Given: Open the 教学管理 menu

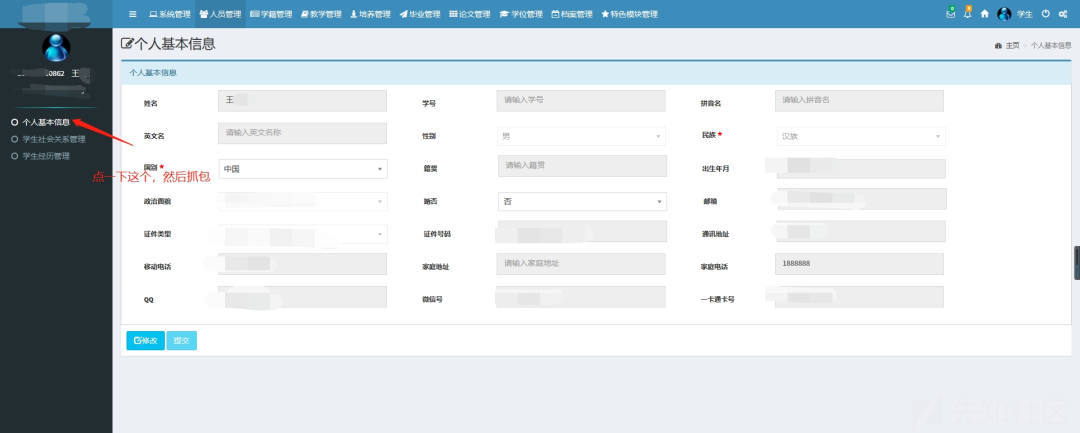Looking at the screenshot, I should point(322,14).
